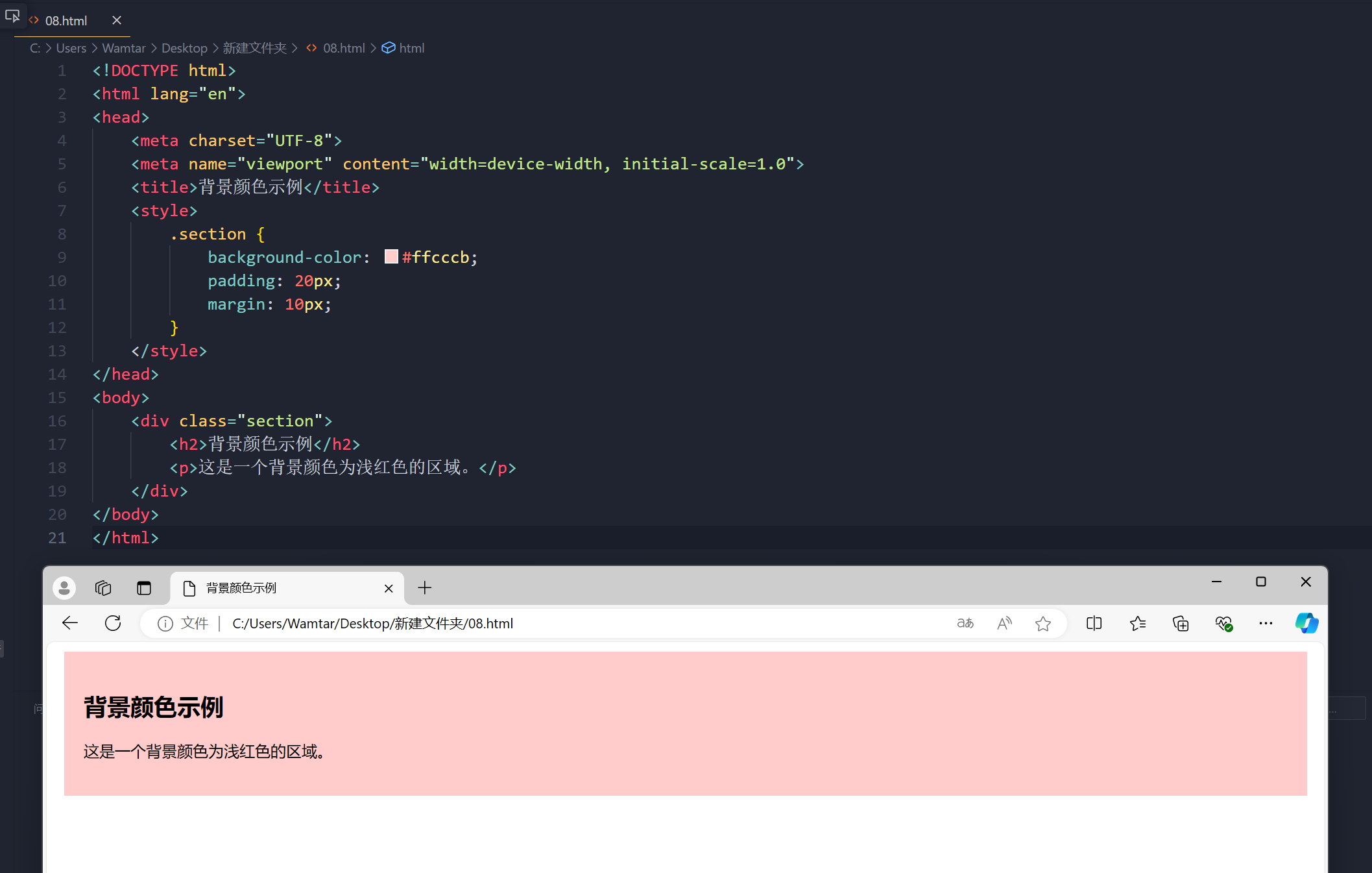Open Edge settings and more menu

(x=1266, y=623)
